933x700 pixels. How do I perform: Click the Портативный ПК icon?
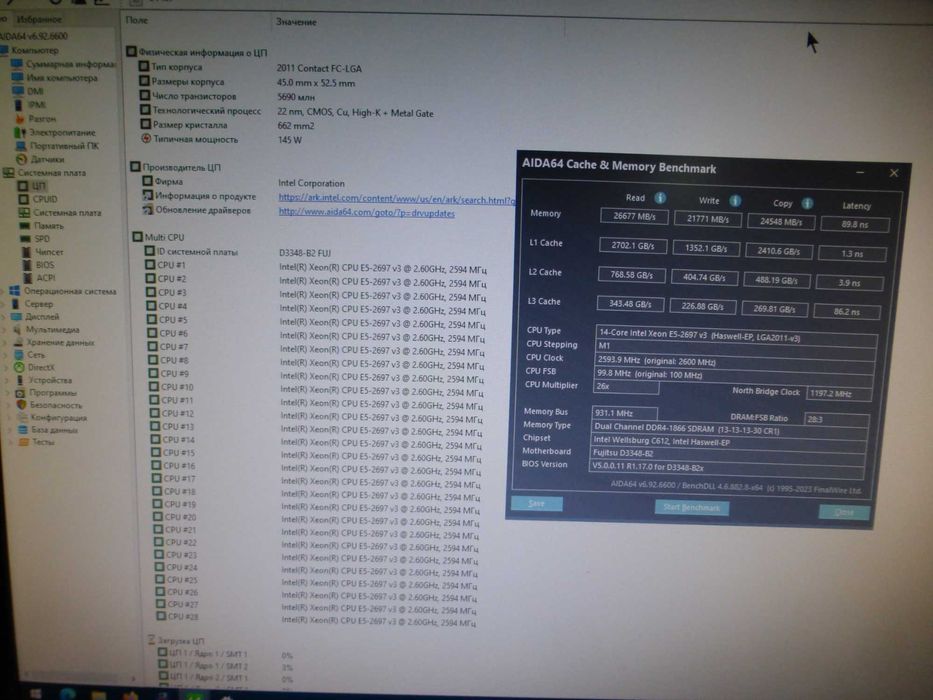(x=21, y=146)
